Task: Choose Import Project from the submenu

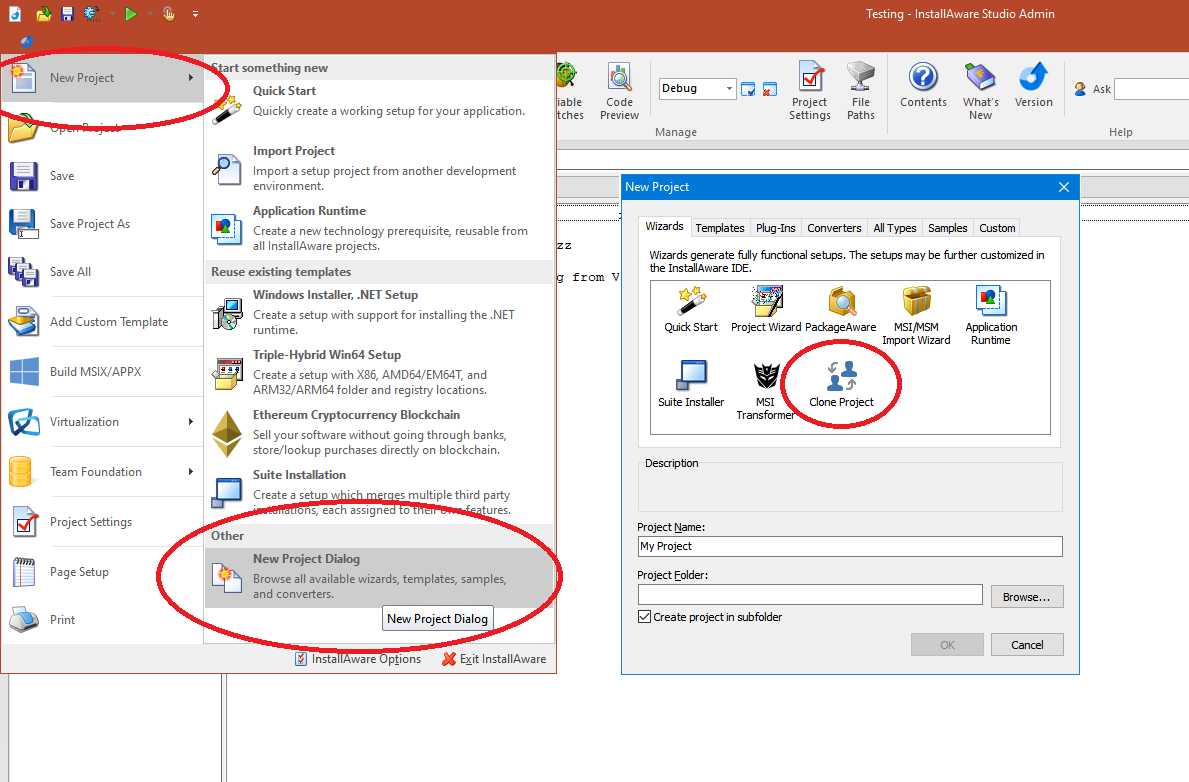Action: pos(379,168)
